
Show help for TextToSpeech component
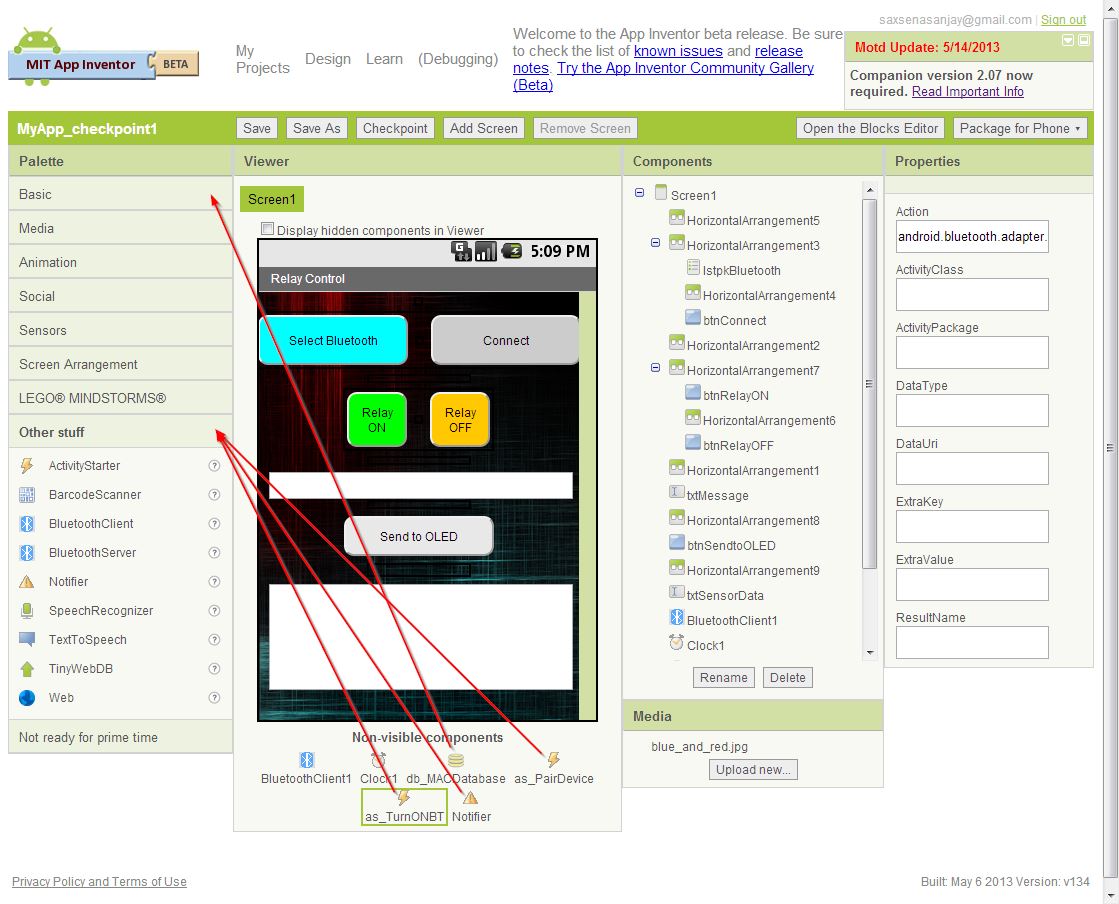tap(214, 639)
